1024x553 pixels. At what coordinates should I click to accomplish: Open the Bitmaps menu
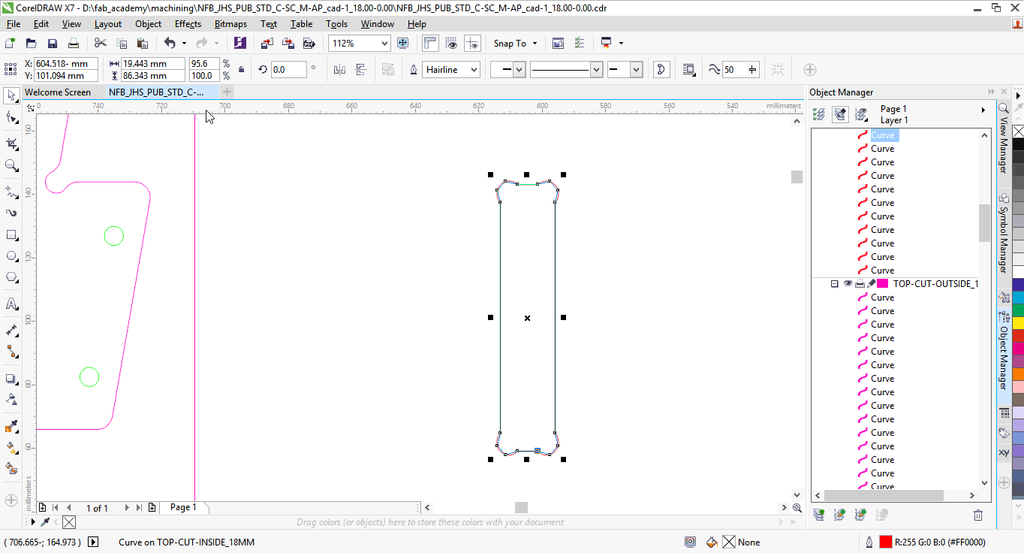[231, 24]
